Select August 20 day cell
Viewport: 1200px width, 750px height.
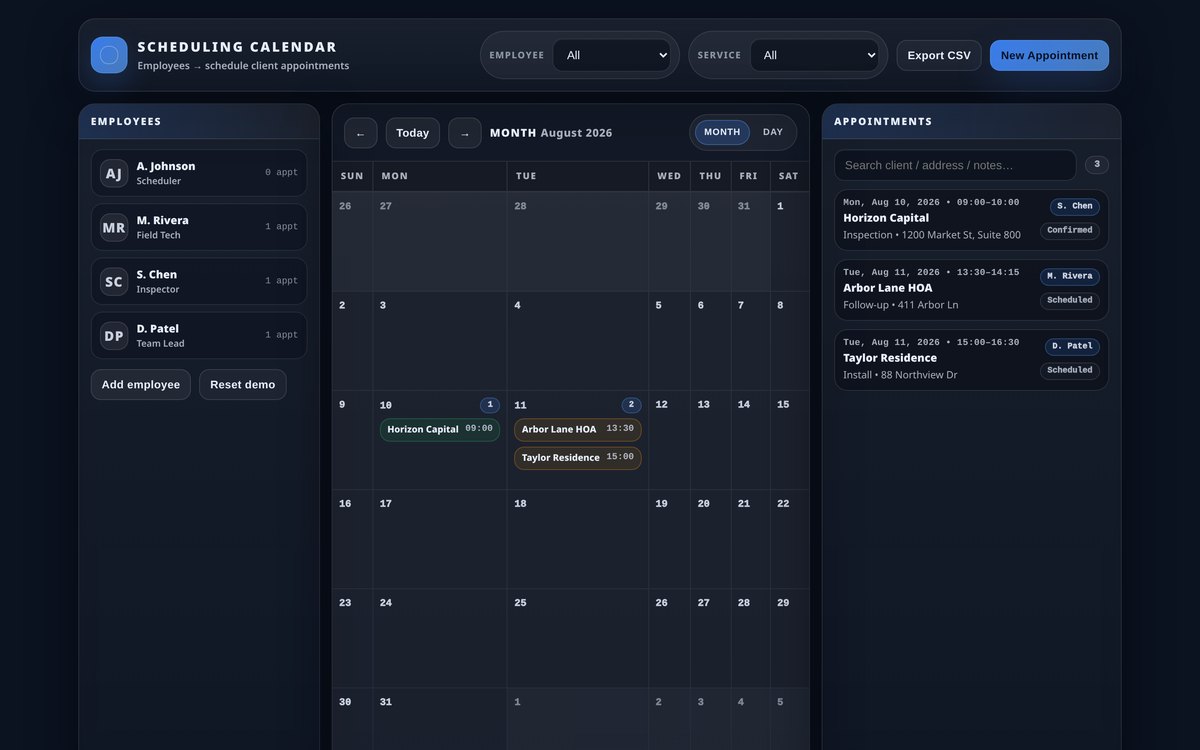[710, 539]
